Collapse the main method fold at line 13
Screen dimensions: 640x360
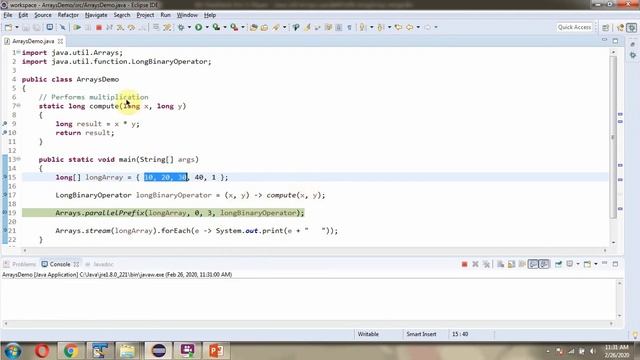tap(18, 159)
